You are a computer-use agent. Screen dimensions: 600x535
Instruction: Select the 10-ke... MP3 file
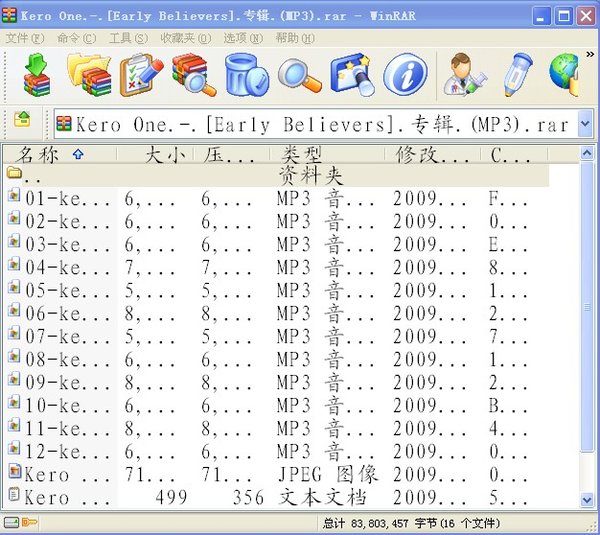(277, 405)
